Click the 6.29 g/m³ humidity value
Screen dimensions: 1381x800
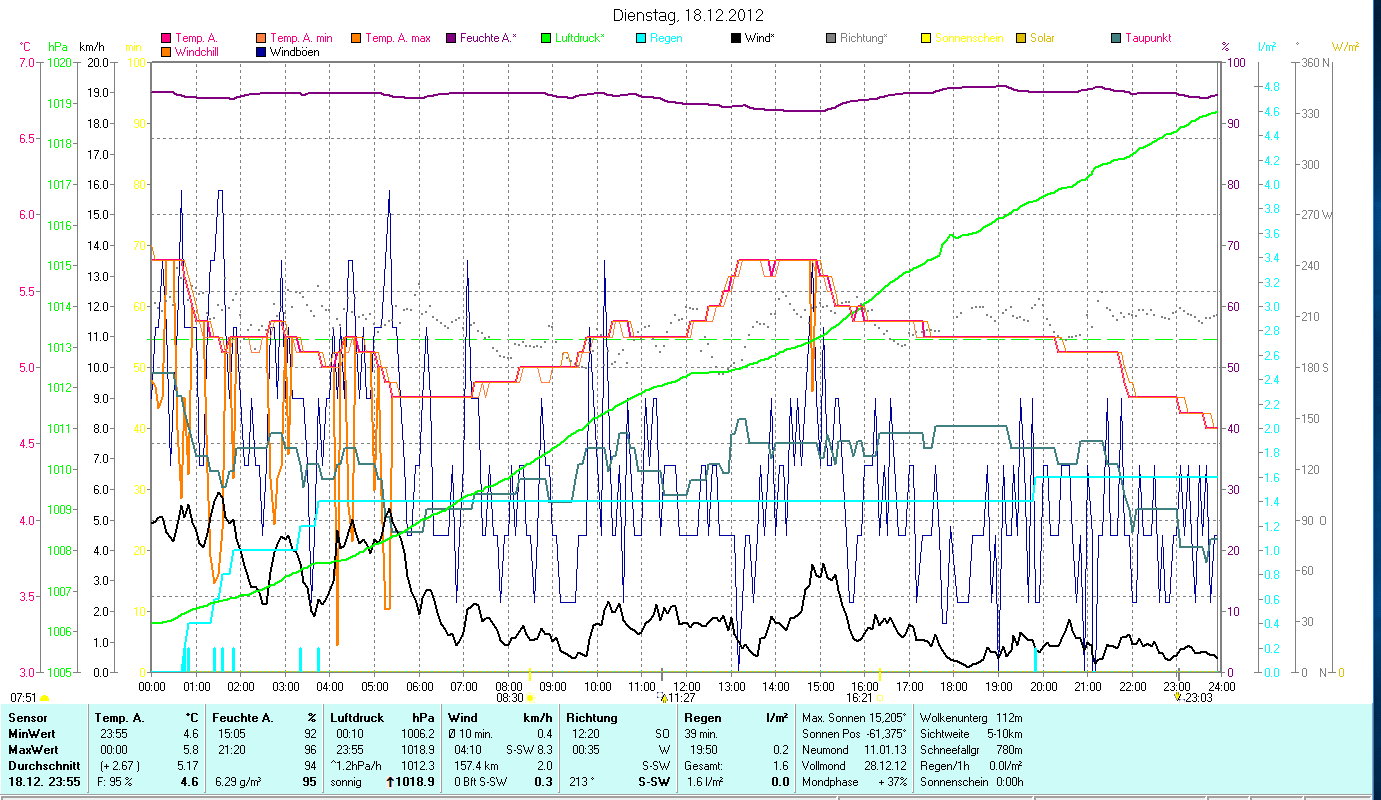click(x=239, y=782)
